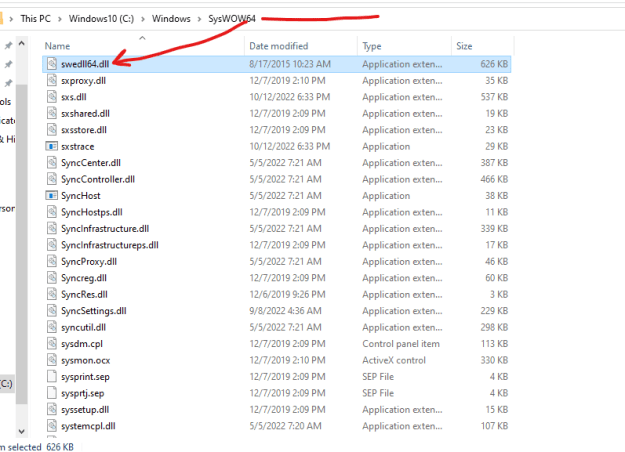Click the sxs.dll file icon
The width and height of the screenshot is (625, 452).
pyautogui.click(x=52, y=97)
